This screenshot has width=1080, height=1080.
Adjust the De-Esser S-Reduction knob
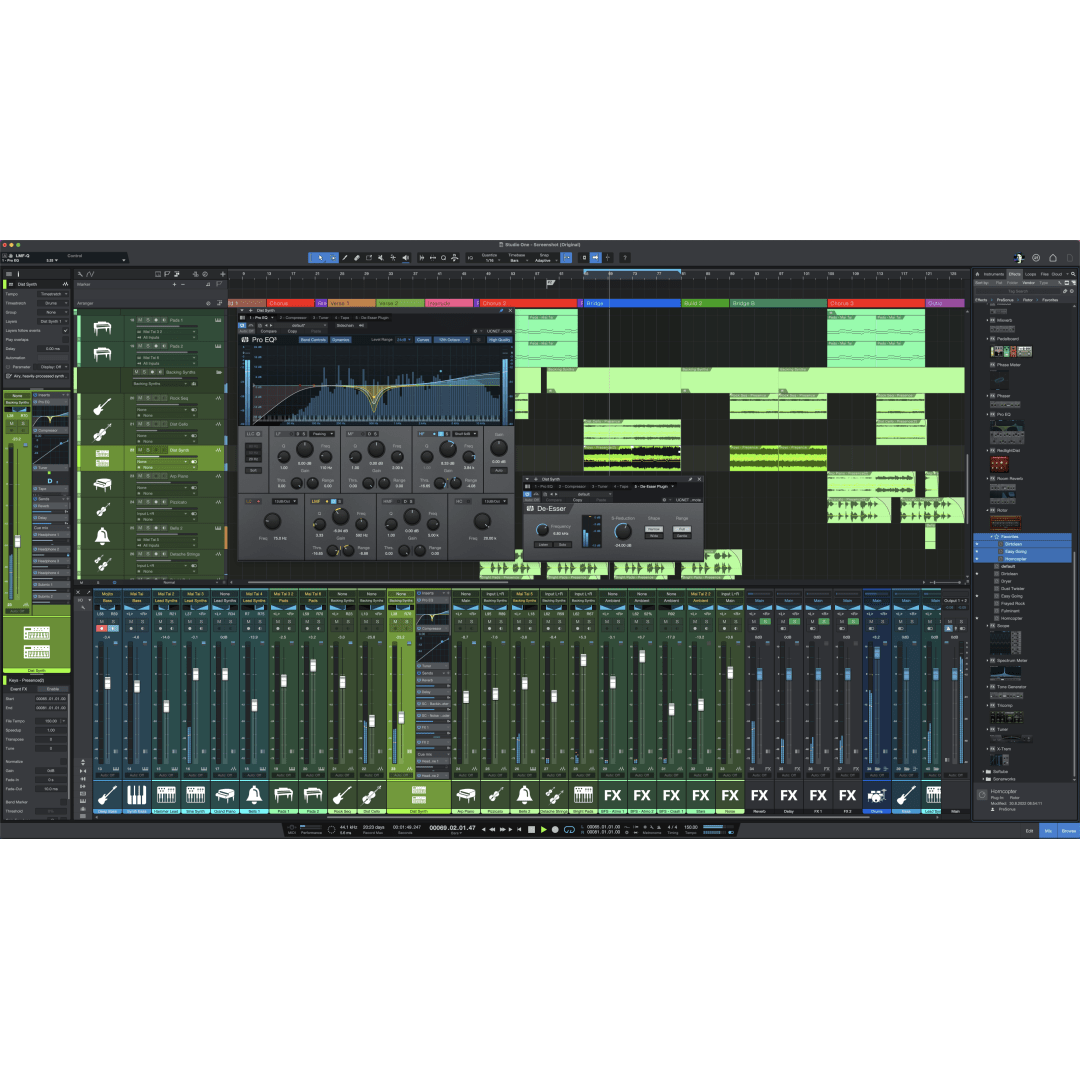click(x=623, y=531)
